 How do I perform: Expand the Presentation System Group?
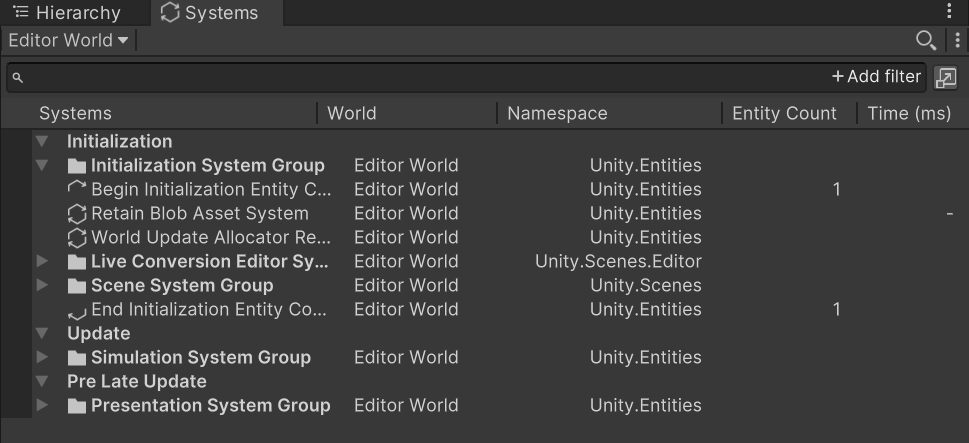pyautogui.click(x=42, y=405)
